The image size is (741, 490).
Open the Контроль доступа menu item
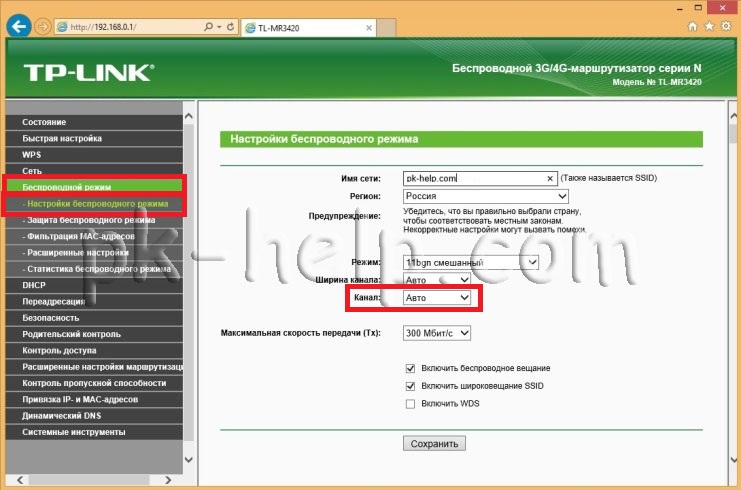94,351
